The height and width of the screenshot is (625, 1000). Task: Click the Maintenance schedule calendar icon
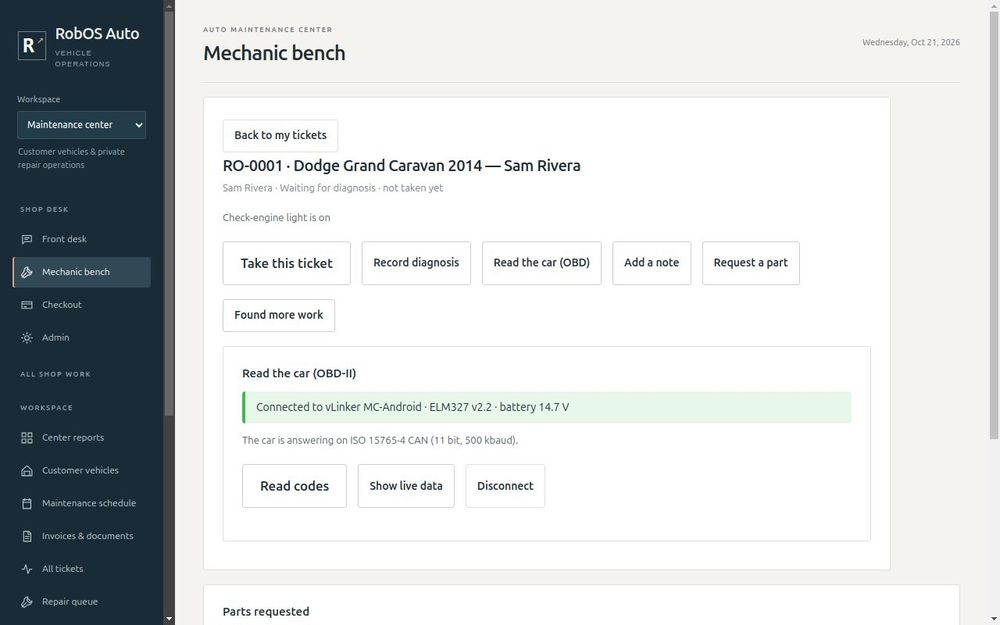pos(27,503)
